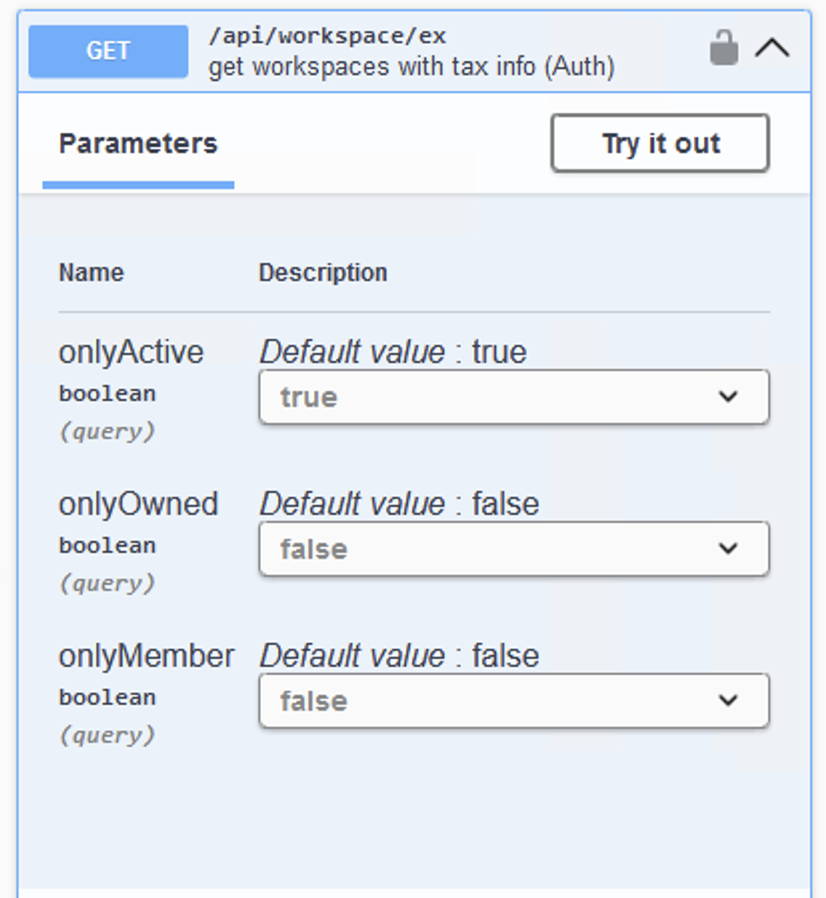
Task: Click 'Default value : false' above onlyMember dropdown
Action: pos(399,656)
